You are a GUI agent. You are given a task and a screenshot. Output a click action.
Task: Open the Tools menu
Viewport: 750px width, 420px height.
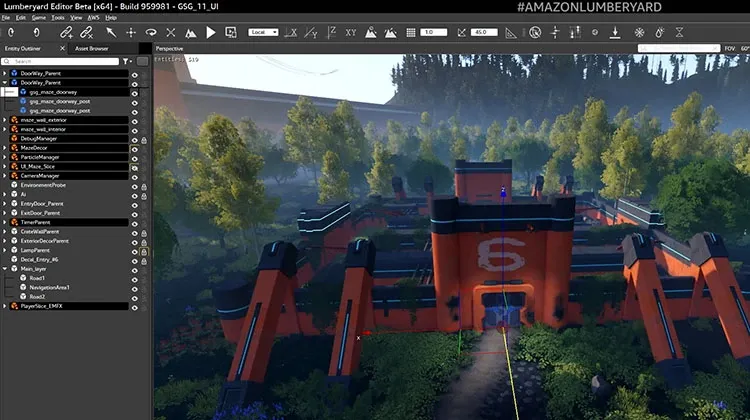[58, 18]
